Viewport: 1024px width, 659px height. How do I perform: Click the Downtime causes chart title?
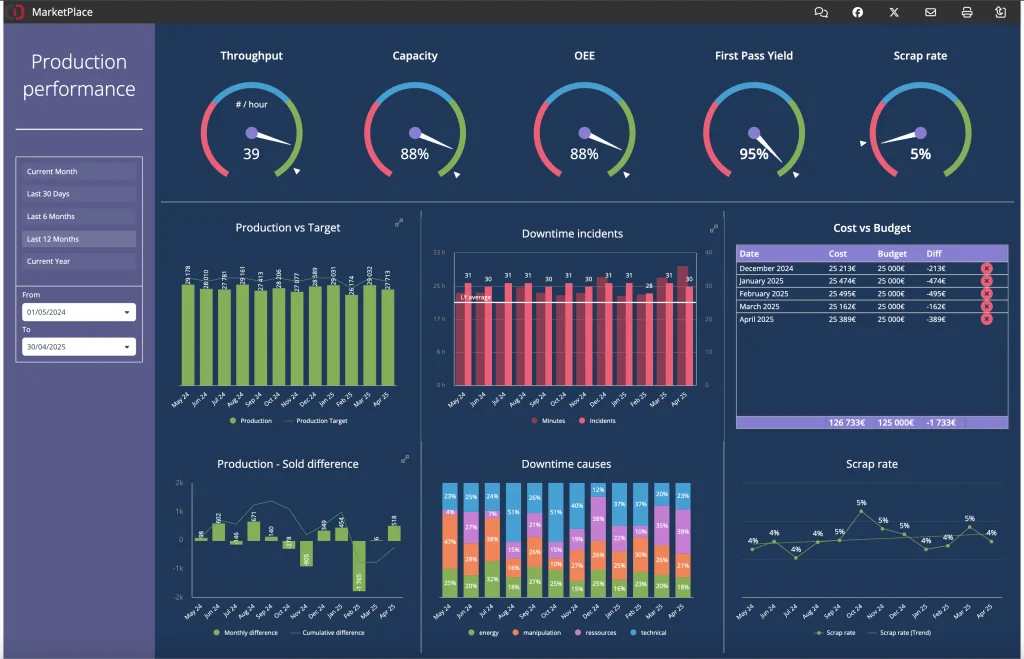pyautogui.click(x=566, y=464)
